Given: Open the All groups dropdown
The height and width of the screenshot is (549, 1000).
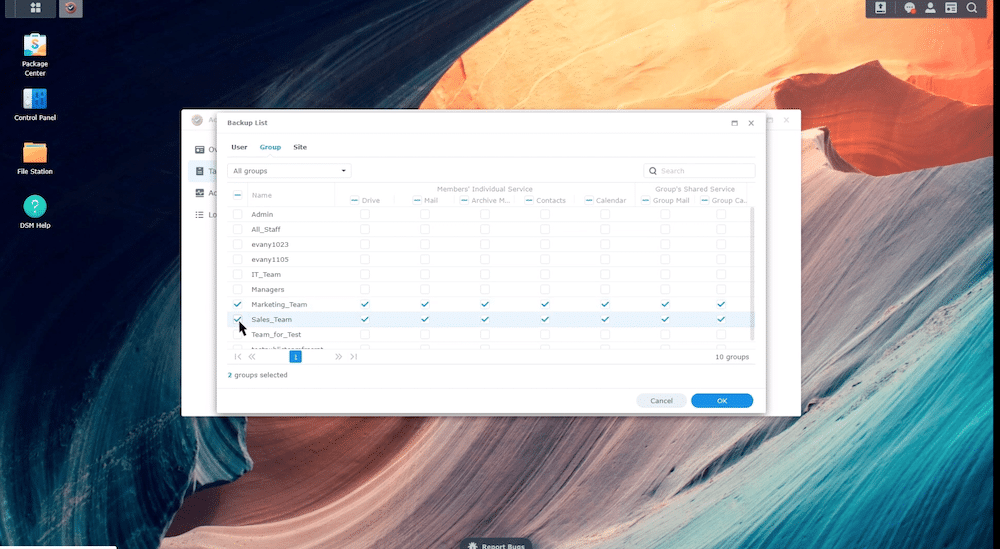Looking at the screenshot, I should pyautogui.click(x=289, y=171).
